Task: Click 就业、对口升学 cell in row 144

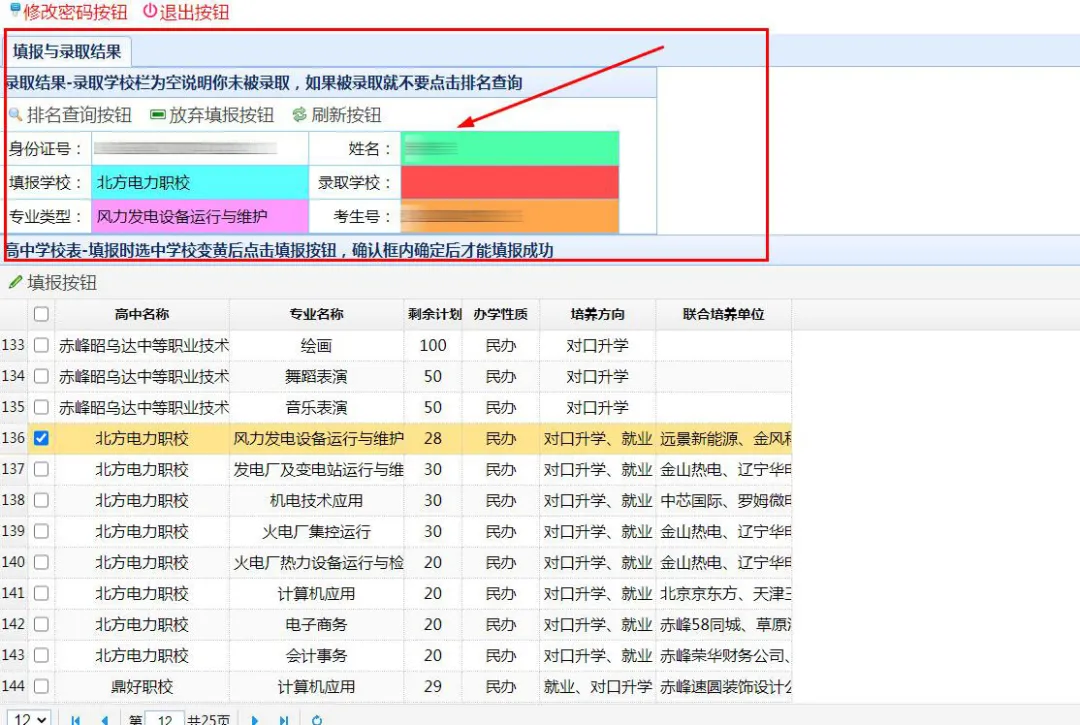Action: [598, 686]
